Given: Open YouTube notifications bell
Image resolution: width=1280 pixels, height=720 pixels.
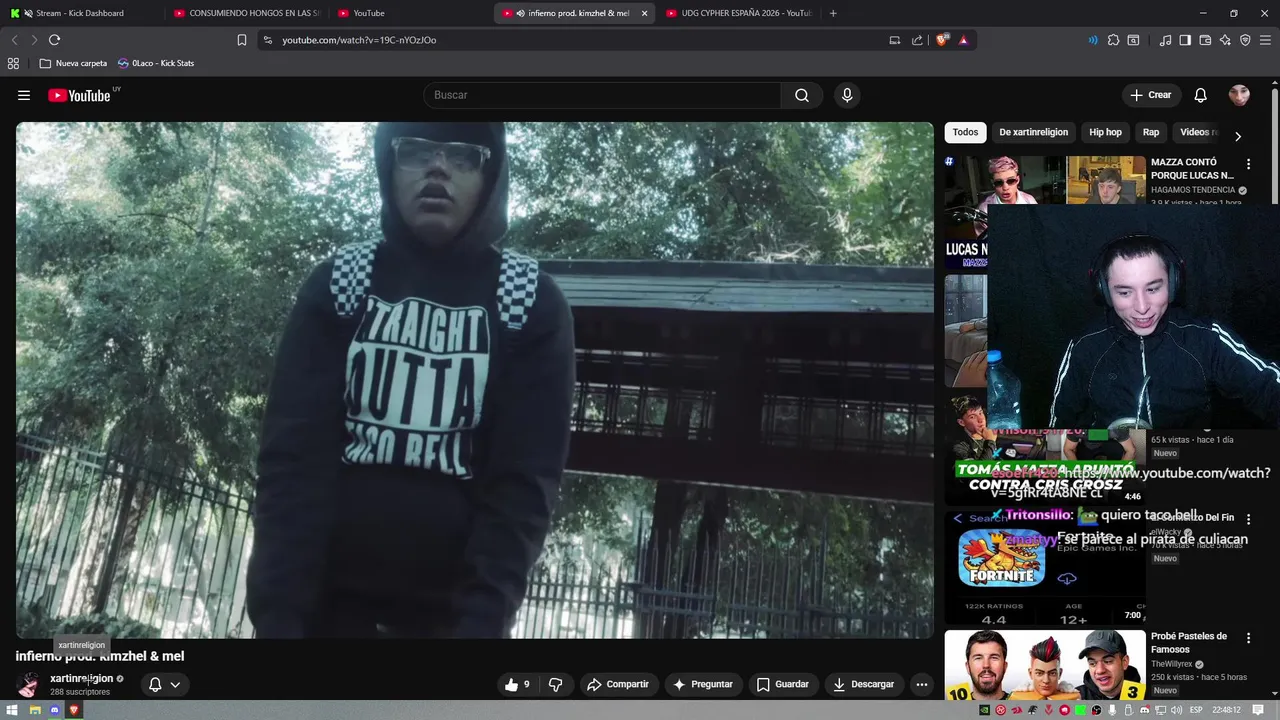Looking at the screenshot, I should [1200, 95].
